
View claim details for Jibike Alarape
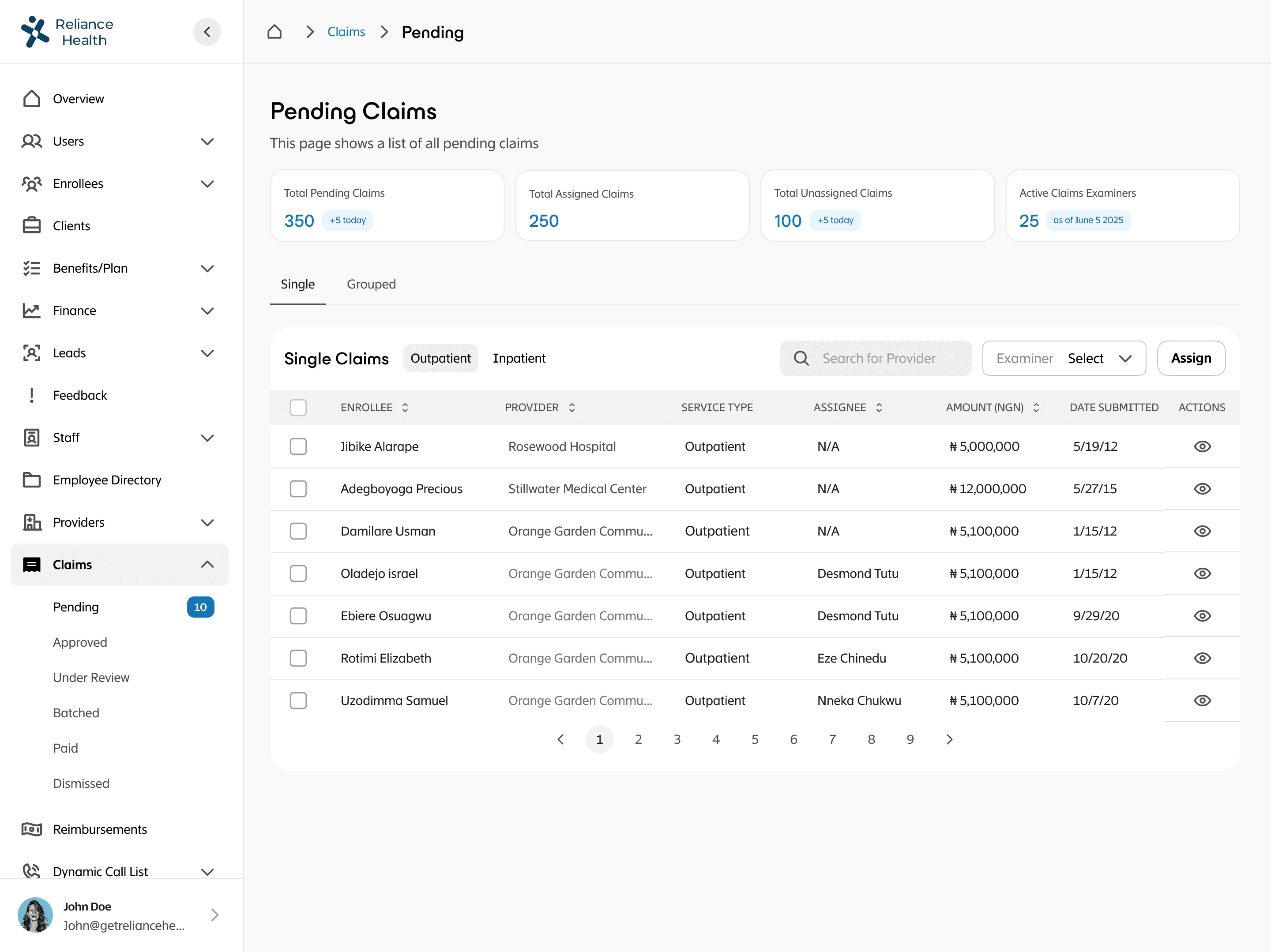(1201, 446)
